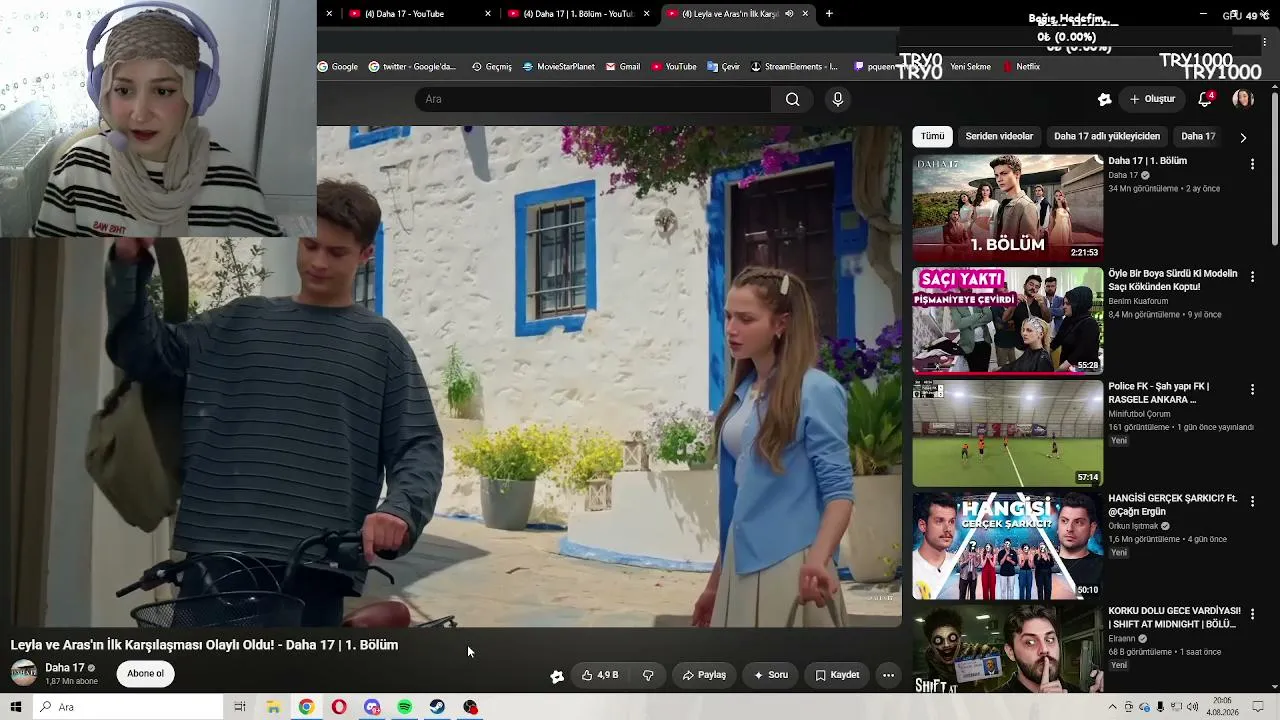Open the HANGİSİ GERÇEK ŞARKICI thumbnail

click(1007, 546)
